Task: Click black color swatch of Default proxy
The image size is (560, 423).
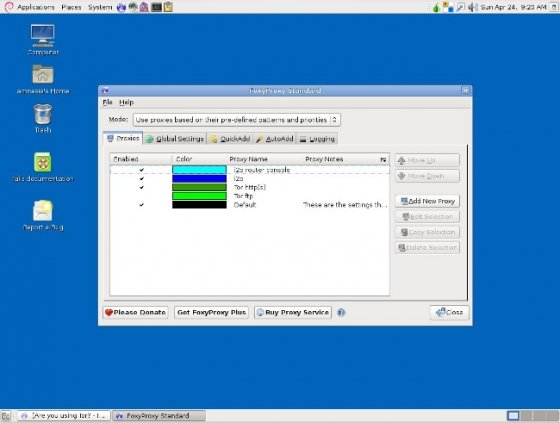Action: click(199, 205)
